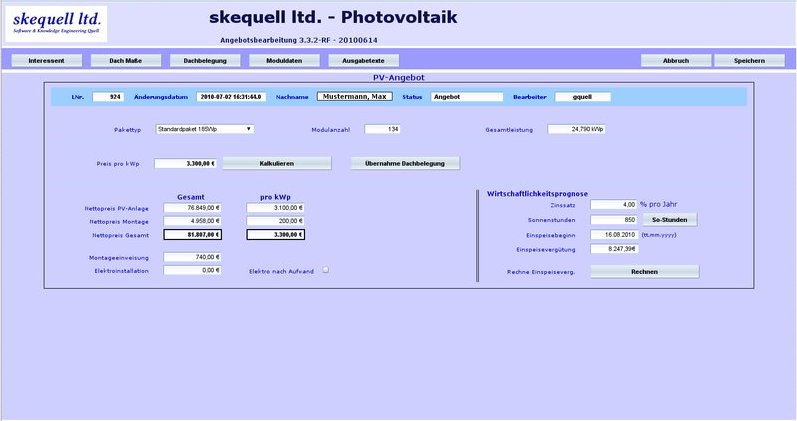The image size is (797, 421).
Task: Save with the Speichern button
Action: [749, 61]
